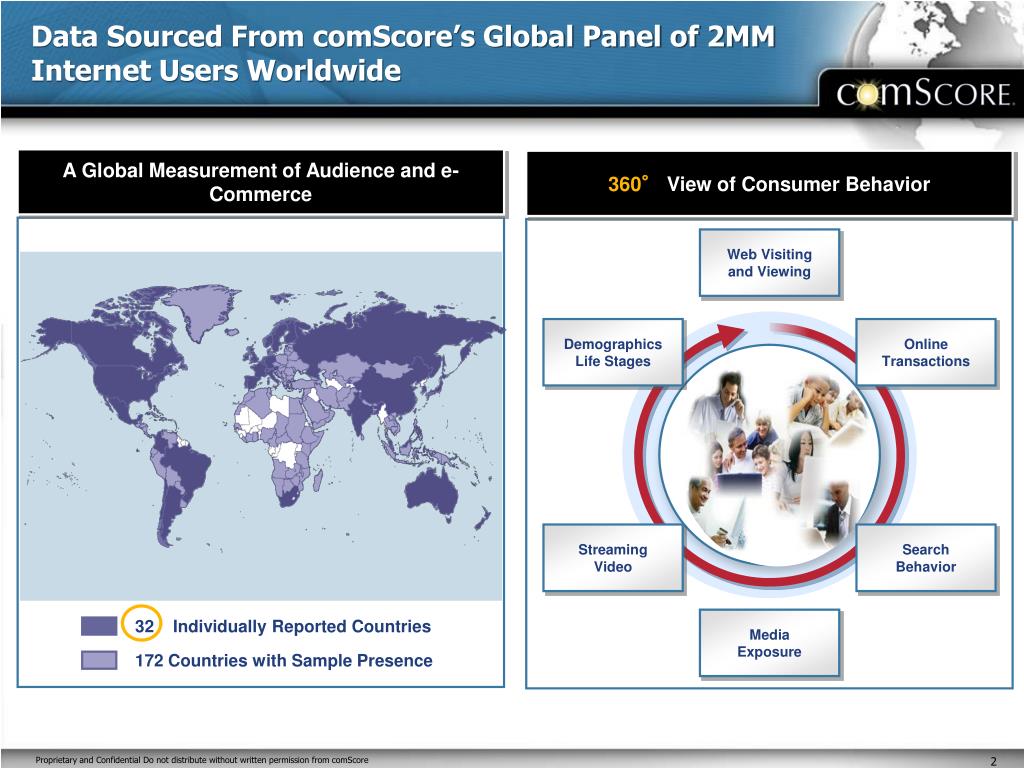Click the comScore logo
The image size is (1024, 768).
925,93
